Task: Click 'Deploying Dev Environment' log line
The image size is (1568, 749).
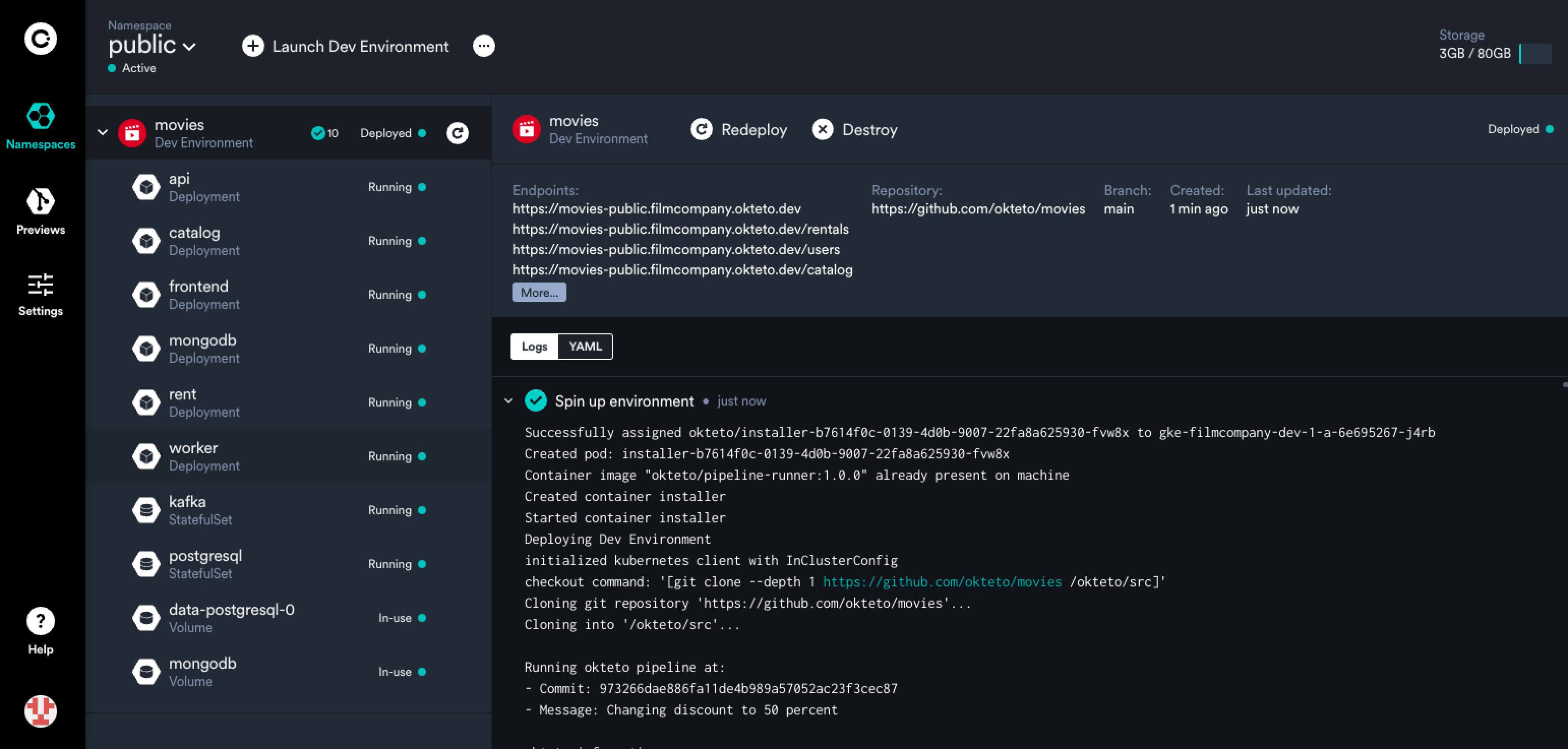Action: point(618,539)
